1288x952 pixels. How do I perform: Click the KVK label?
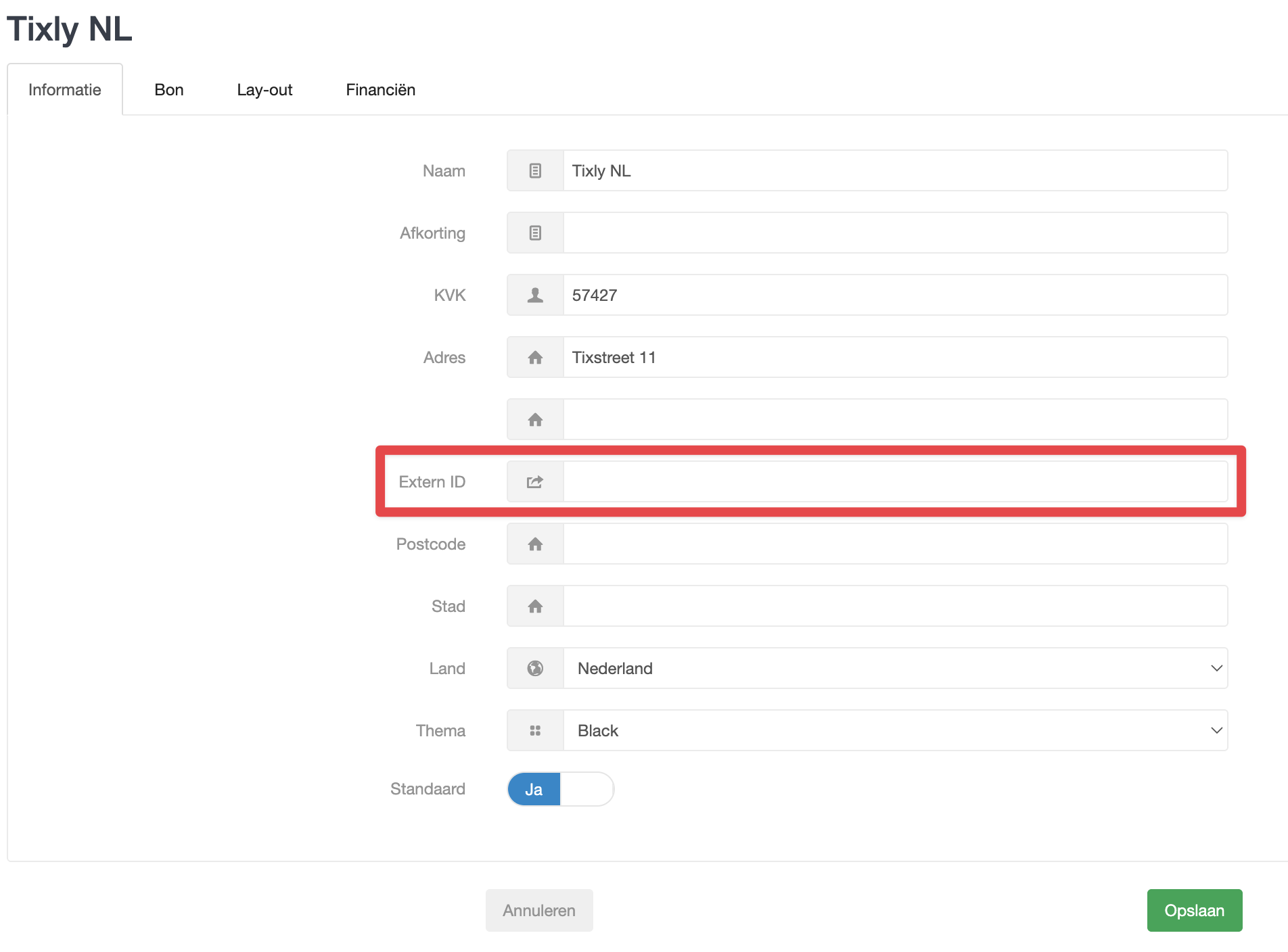pos(450,295)
